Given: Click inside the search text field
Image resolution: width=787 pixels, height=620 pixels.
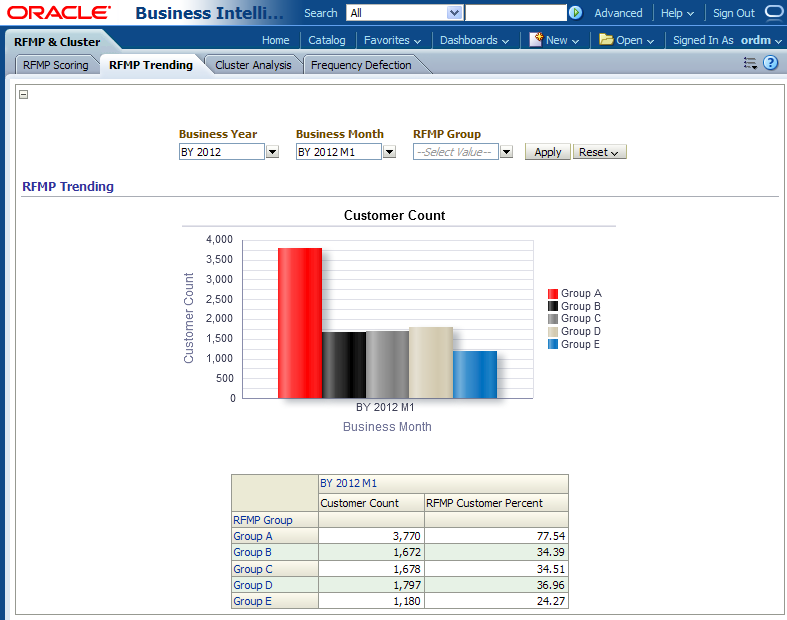Looking at the screenshot, I should coord(515,13).
